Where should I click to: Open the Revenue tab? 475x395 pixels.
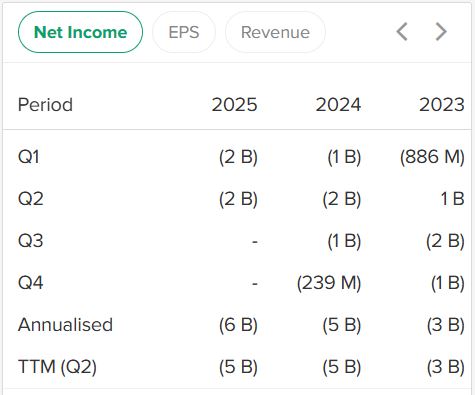coord(275,32)
